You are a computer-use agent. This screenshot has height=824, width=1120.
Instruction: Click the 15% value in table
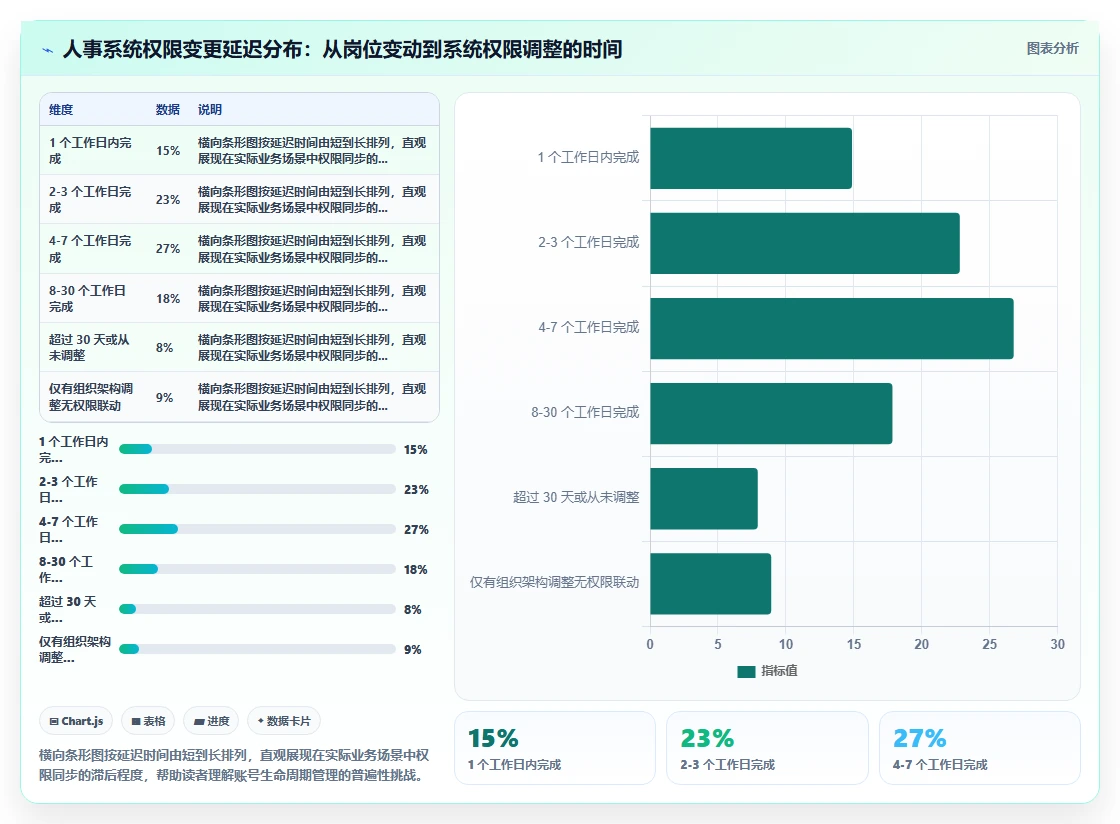[168, 151]
